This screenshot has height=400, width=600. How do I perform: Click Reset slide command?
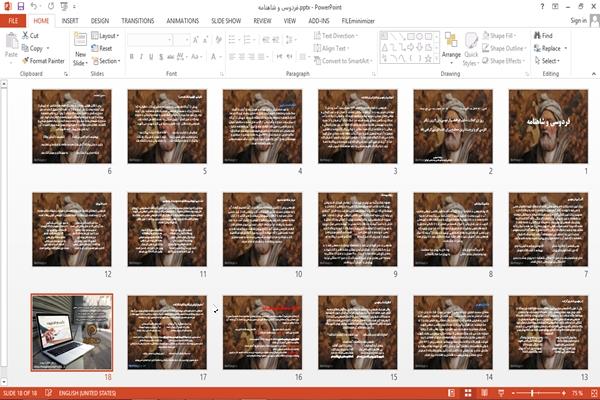click(x=102, y=48)
